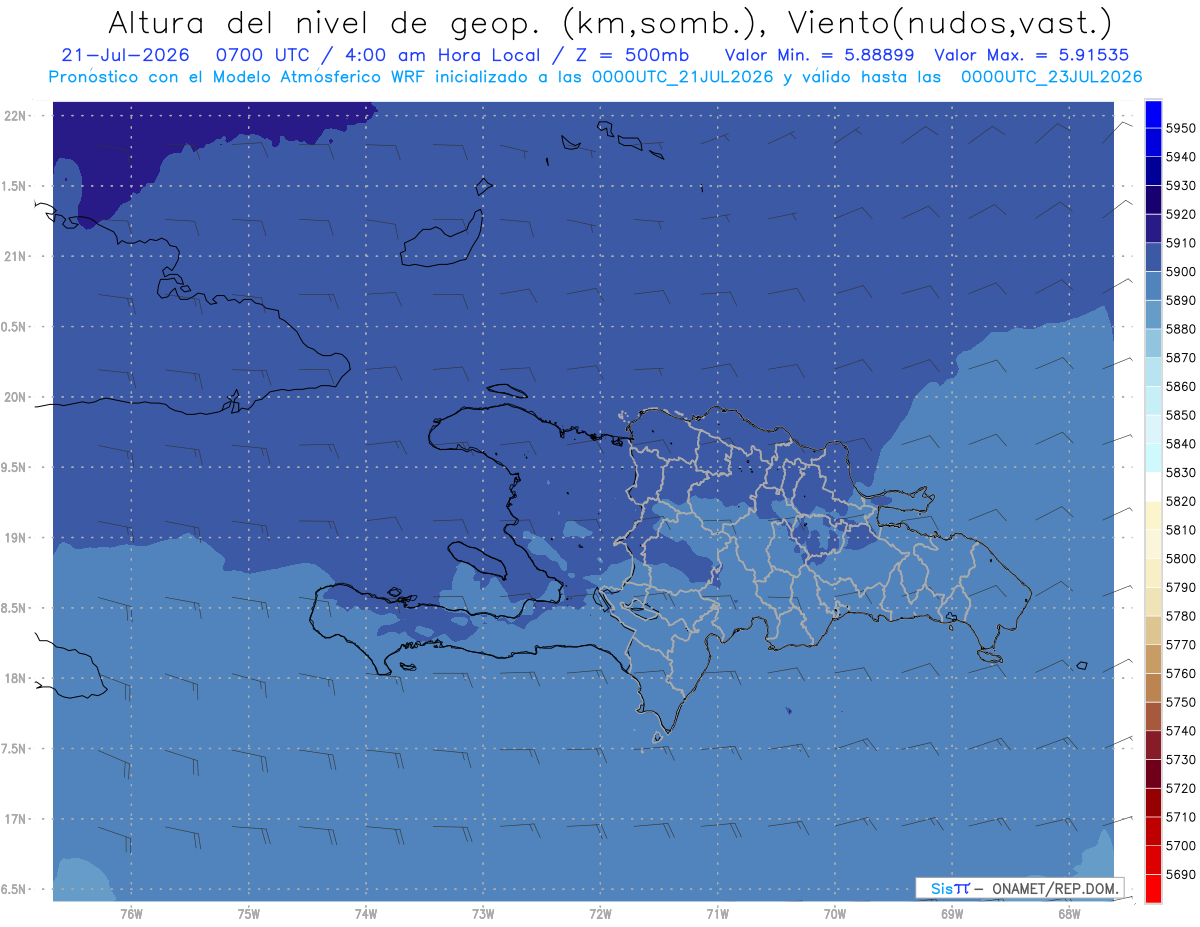The width and height of the screenshot is (1200, 927).
Task: Click the 68W longitude label
Action: click(1069, 914)
